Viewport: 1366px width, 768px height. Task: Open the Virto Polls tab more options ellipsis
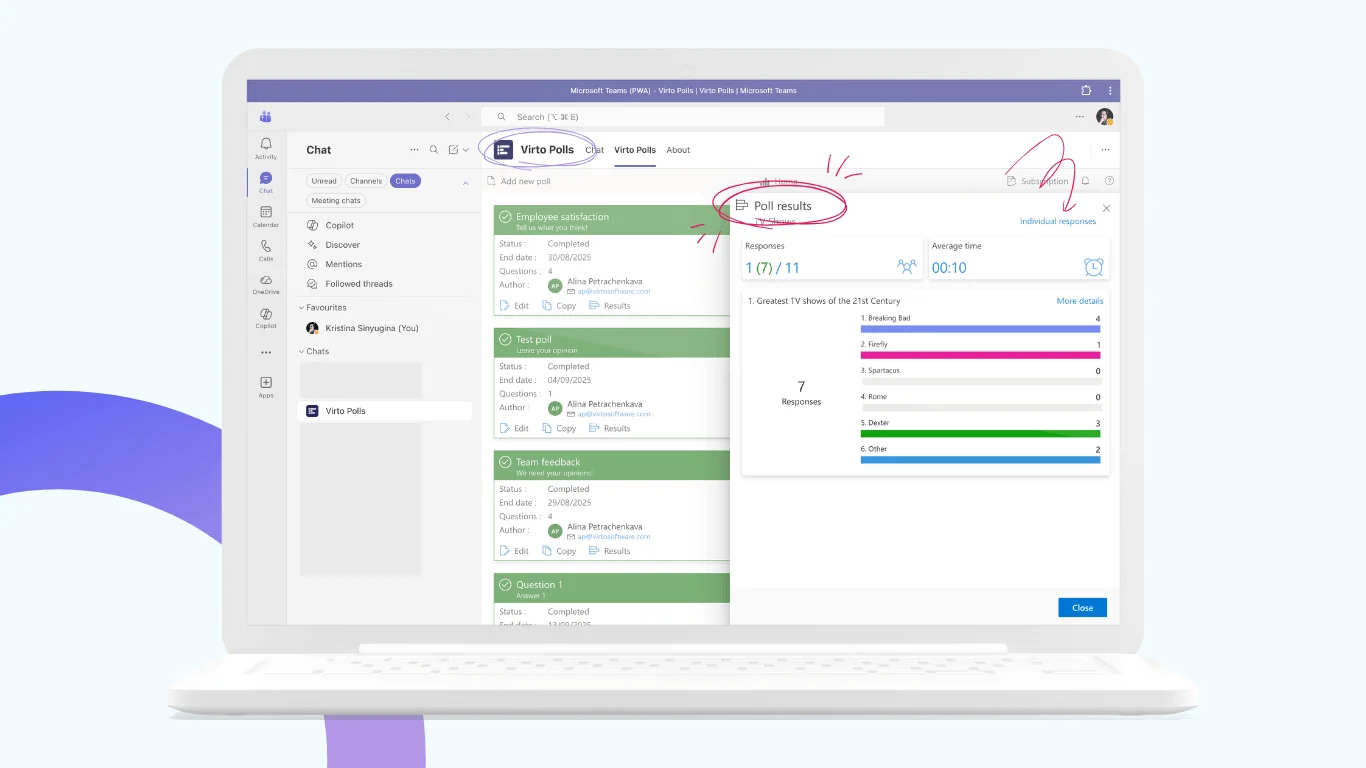pos(1105,150)
